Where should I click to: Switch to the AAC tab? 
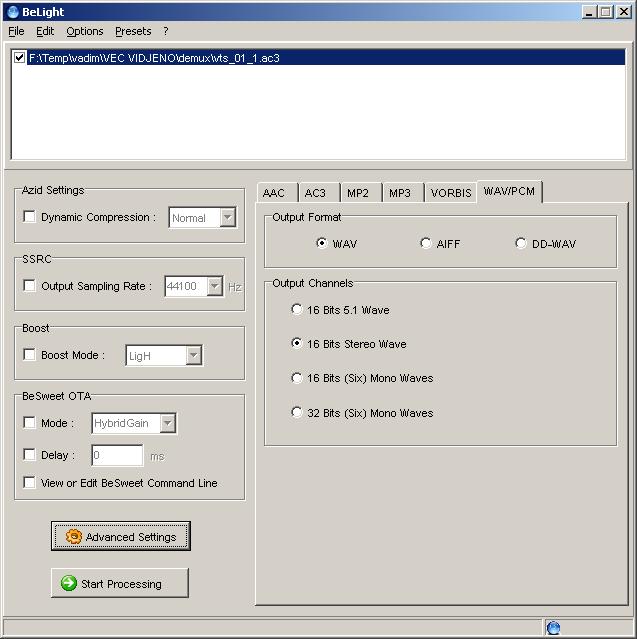(277, 193)
